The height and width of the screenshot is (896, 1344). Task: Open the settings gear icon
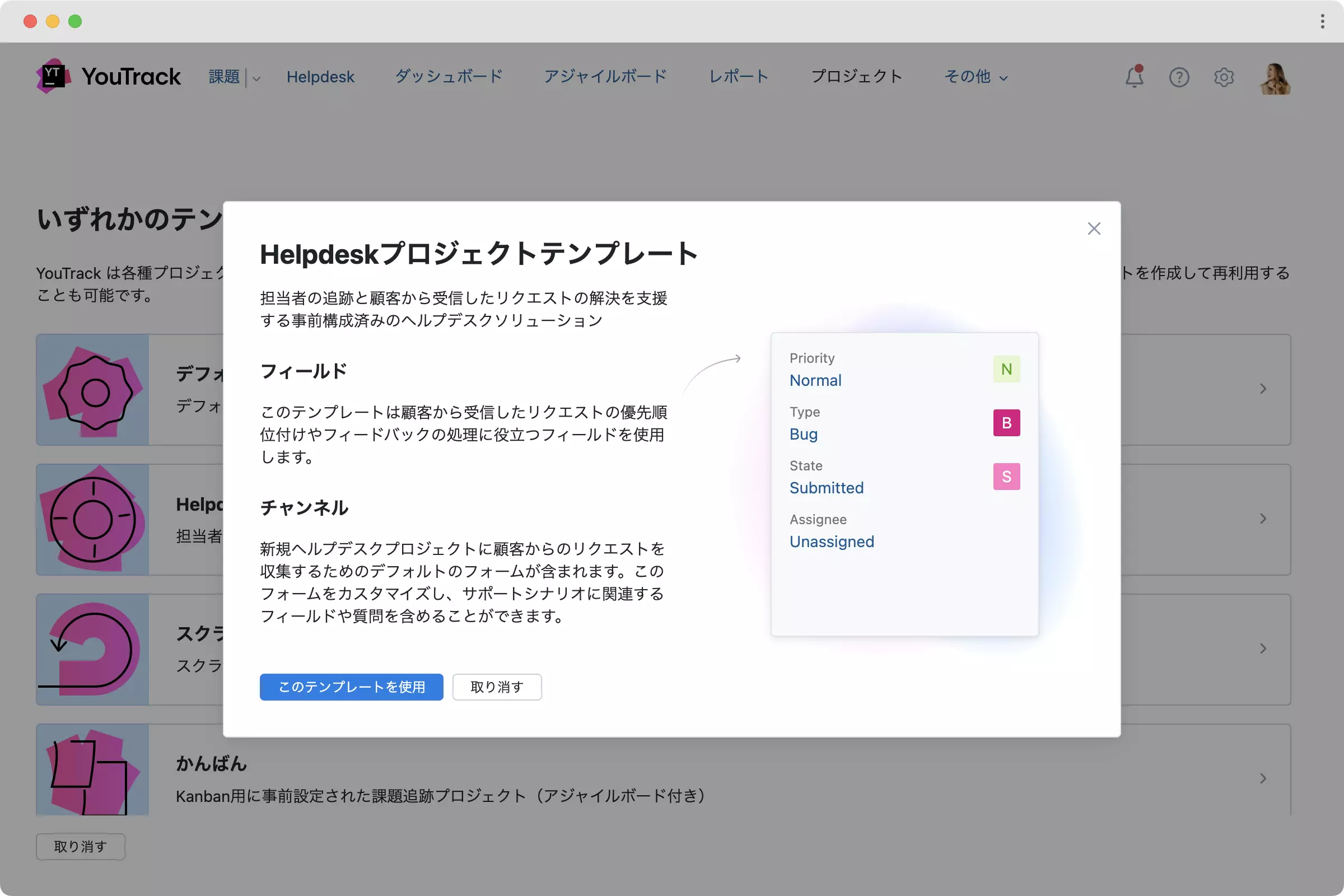[x=1224, y=77]
